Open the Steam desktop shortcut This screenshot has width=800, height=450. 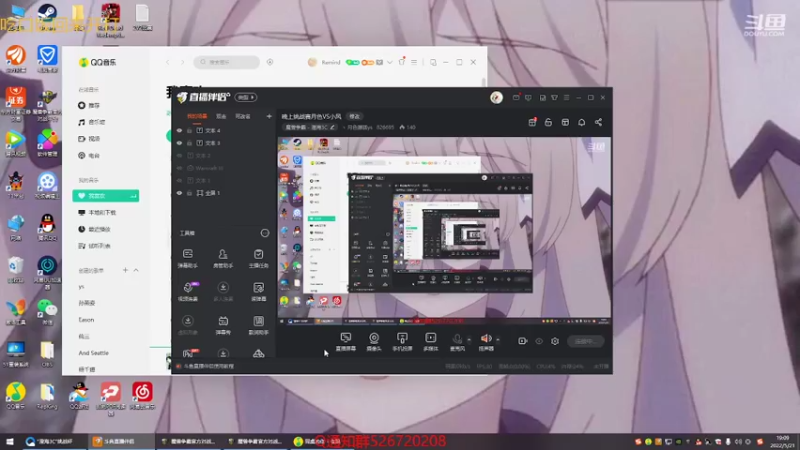coord(47,17)
